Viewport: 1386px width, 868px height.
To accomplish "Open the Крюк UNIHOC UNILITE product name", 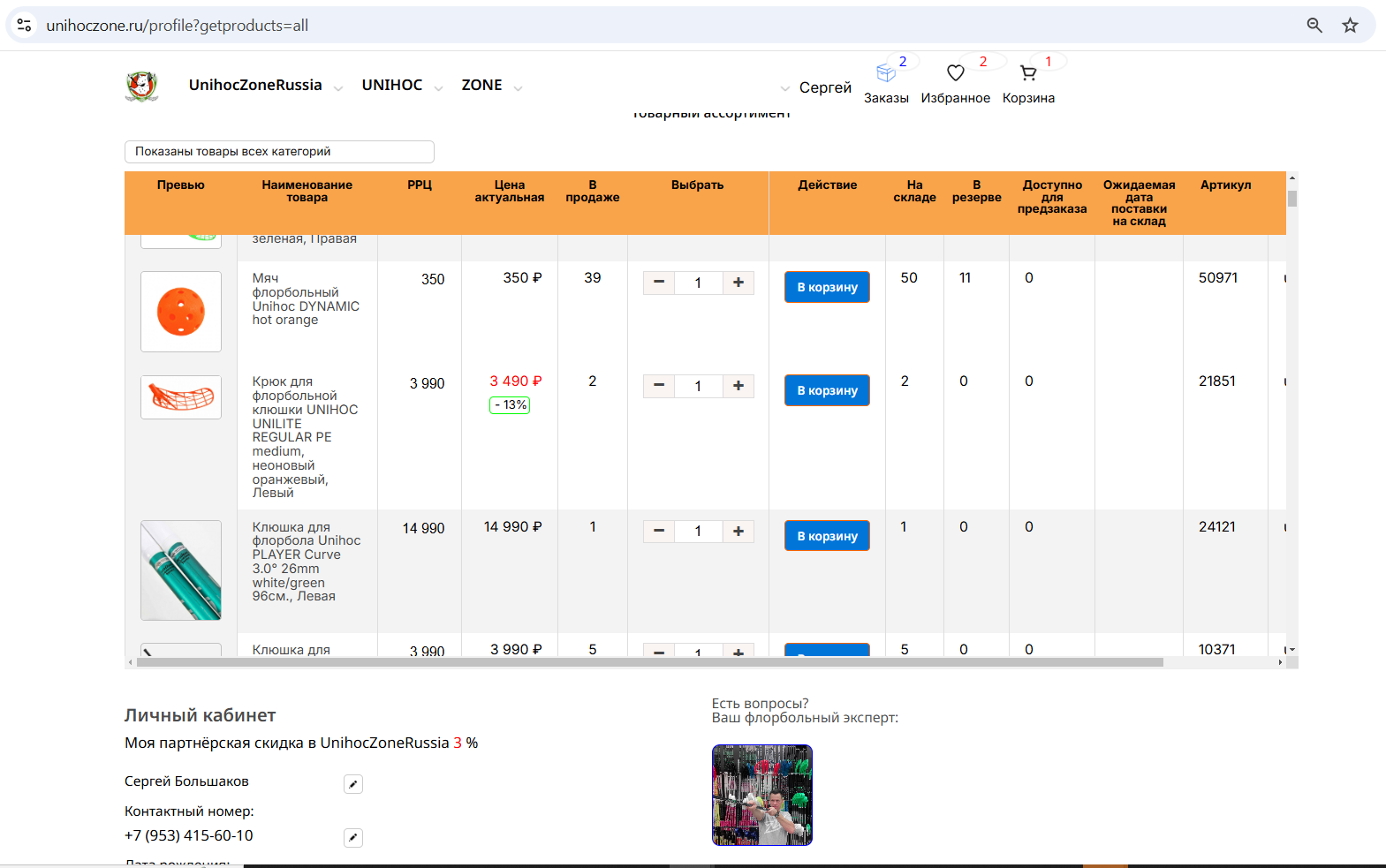I will coord(305,437).
